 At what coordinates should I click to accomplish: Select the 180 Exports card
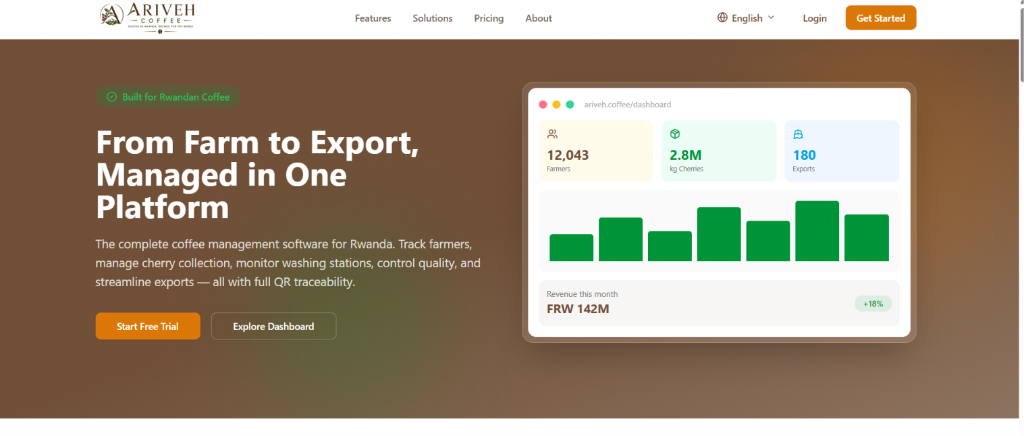coord(842,151)
